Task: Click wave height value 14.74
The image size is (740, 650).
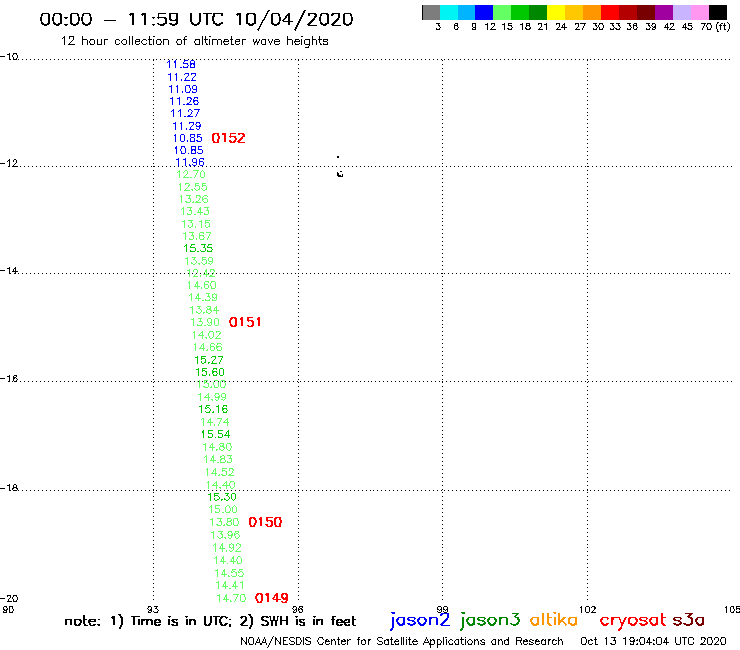Action: tap(214, 422)
